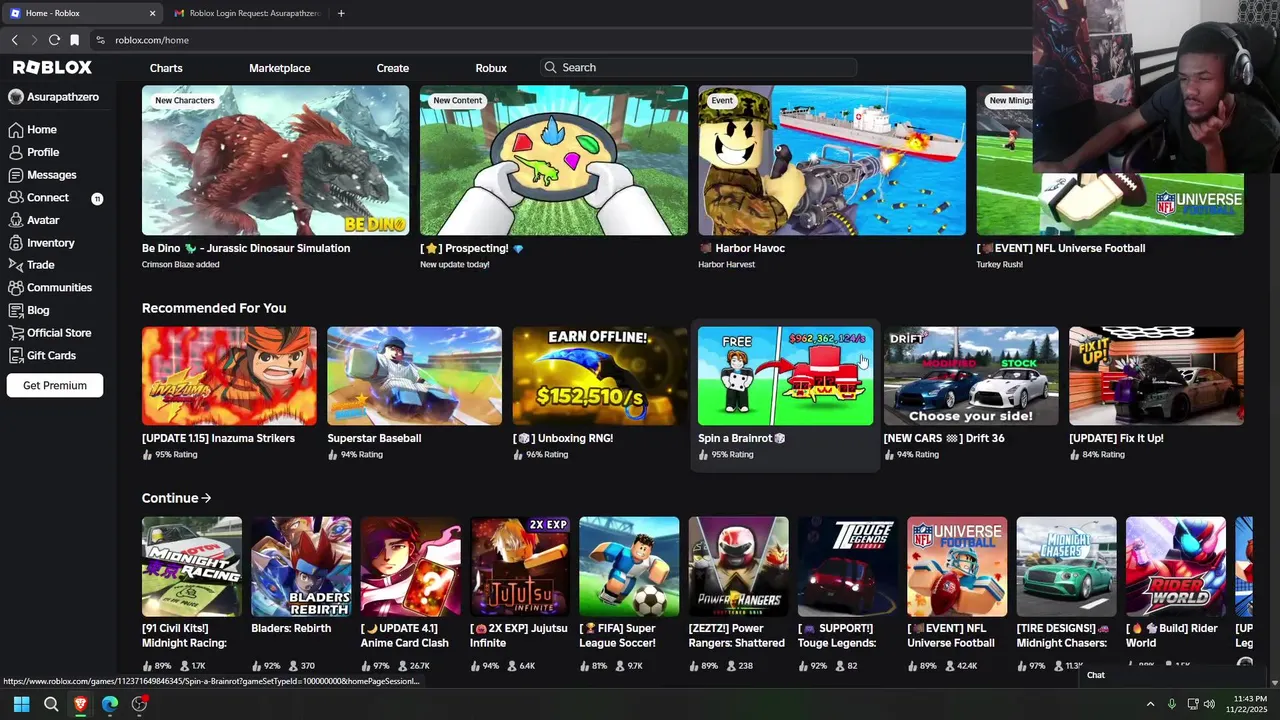Open the Communities sidebar icon

16,288
